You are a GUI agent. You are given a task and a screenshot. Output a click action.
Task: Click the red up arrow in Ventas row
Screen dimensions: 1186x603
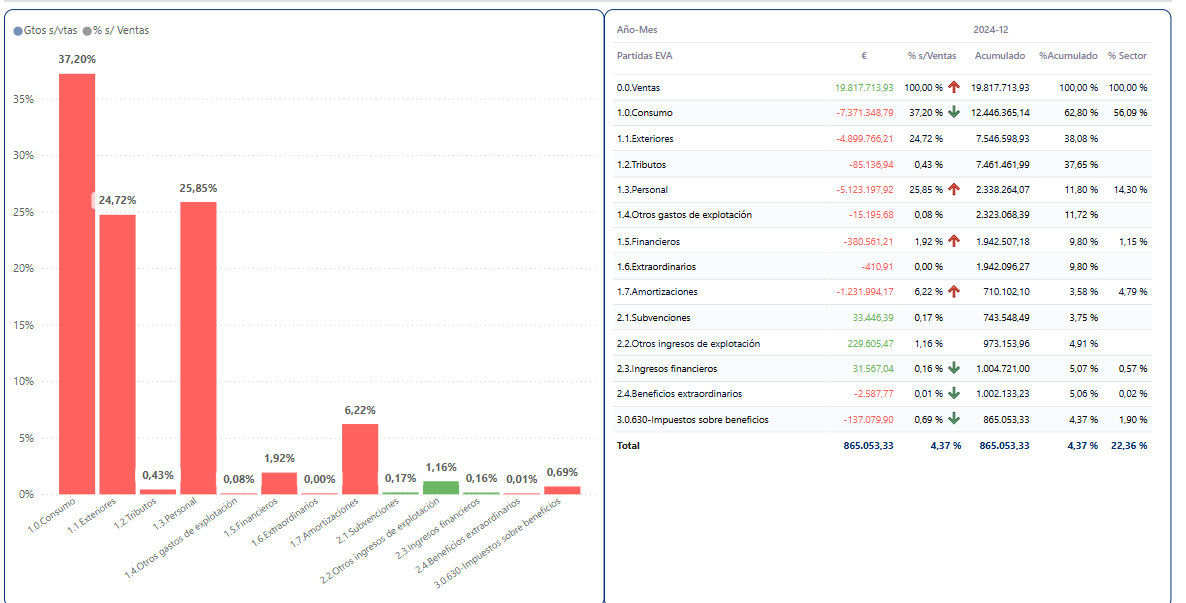(954, 87)
